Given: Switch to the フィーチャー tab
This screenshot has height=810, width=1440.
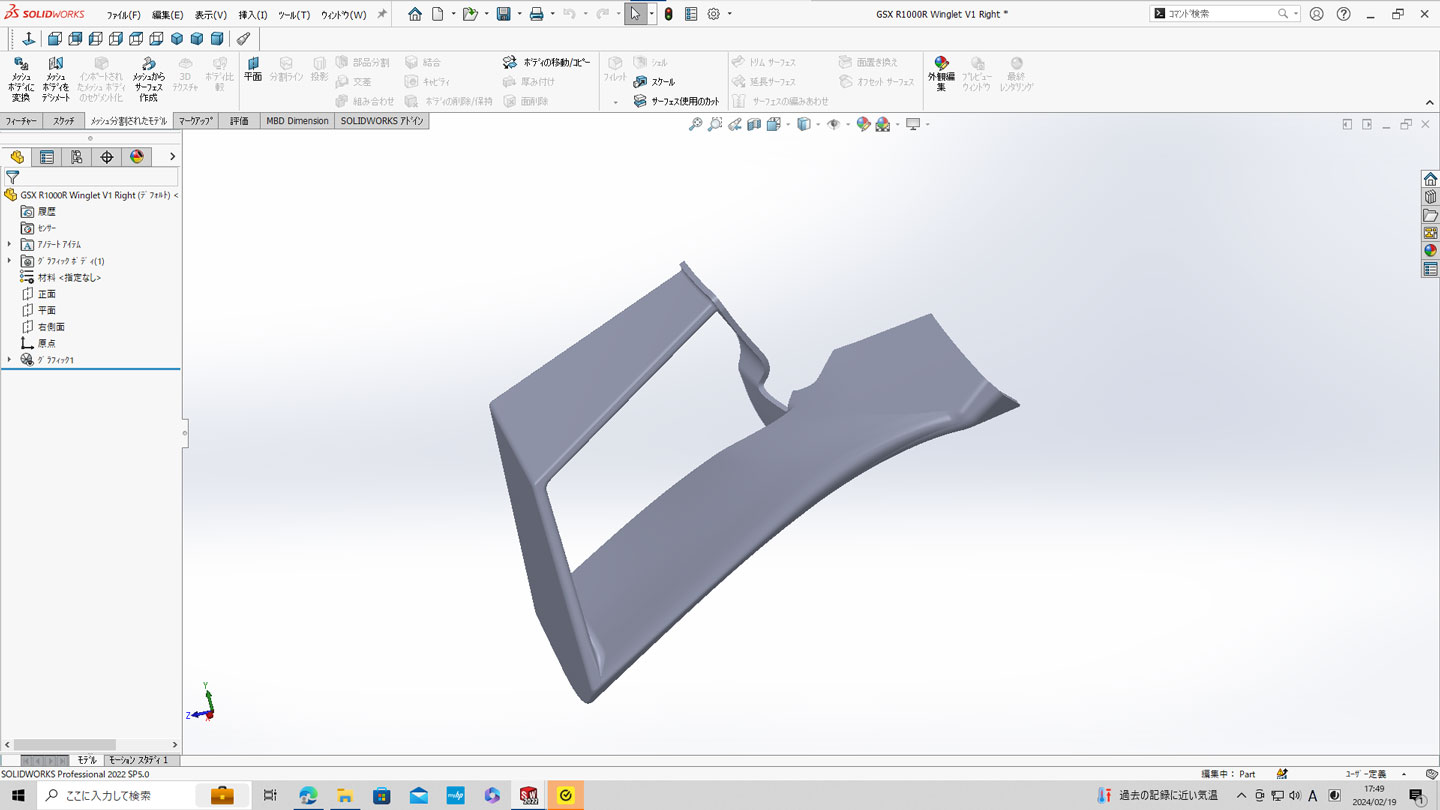Looking at the screenshot, I should (x=21, y=121).
